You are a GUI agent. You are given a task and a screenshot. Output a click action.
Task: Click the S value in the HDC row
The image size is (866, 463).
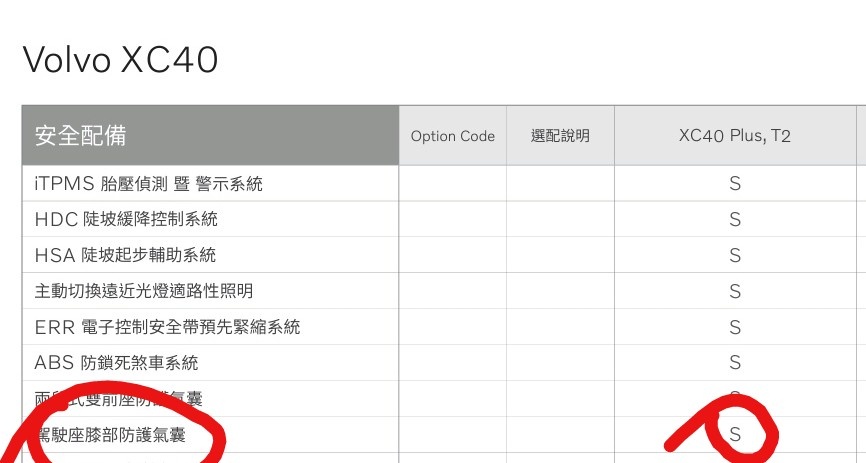click(x=735, y=219)
